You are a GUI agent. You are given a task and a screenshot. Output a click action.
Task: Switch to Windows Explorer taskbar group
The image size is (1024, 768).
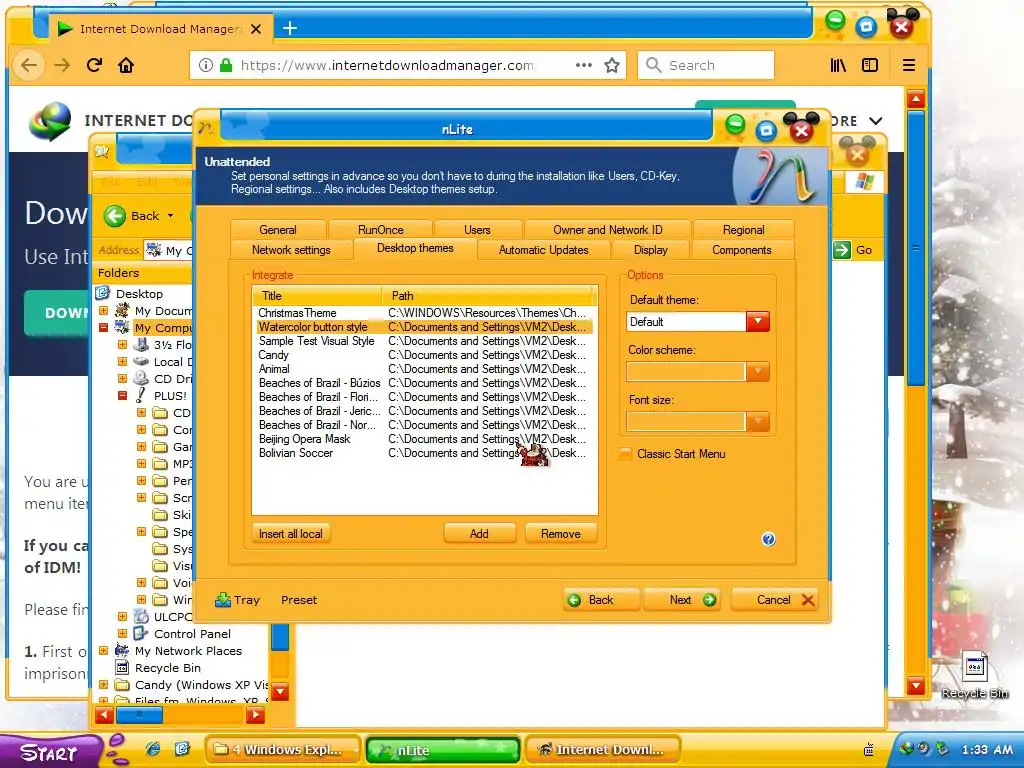pyautogui.click(x=283, y=750)
